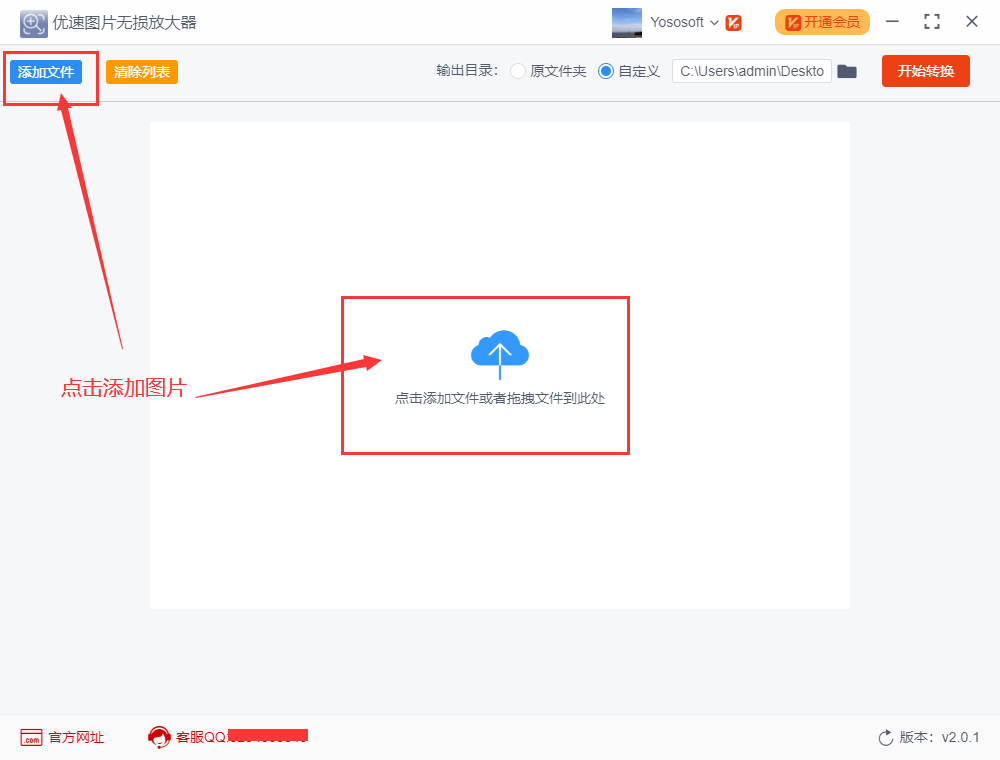The width and height of the screenshot is (1000, 760).
Task: Click the app logo magnifier icon
Action: [33, 22]
